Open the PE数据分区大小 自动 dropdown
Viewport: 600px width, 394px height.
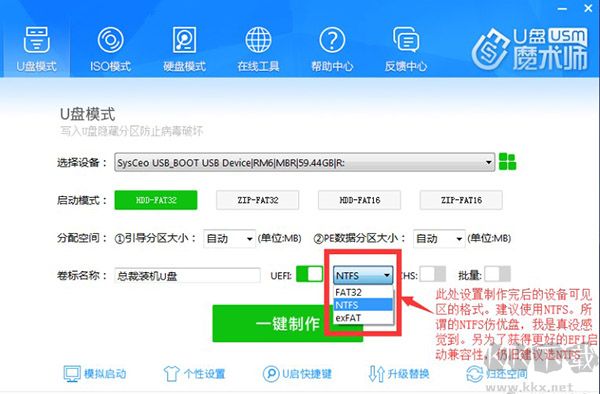[439, 239]
